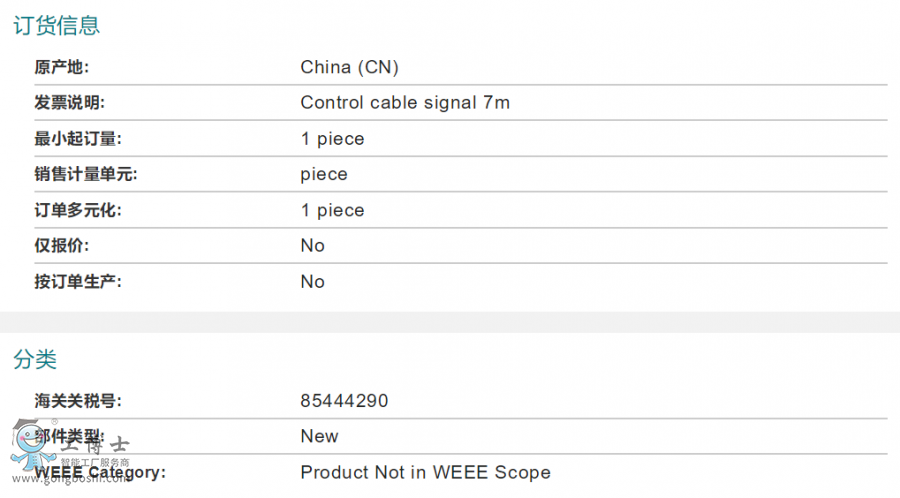Image resolution: width=900 pixels, height=498 pixels.
Task: Select the China (CN) origin value
Action: pyautogui.click(x=349, y=67)
